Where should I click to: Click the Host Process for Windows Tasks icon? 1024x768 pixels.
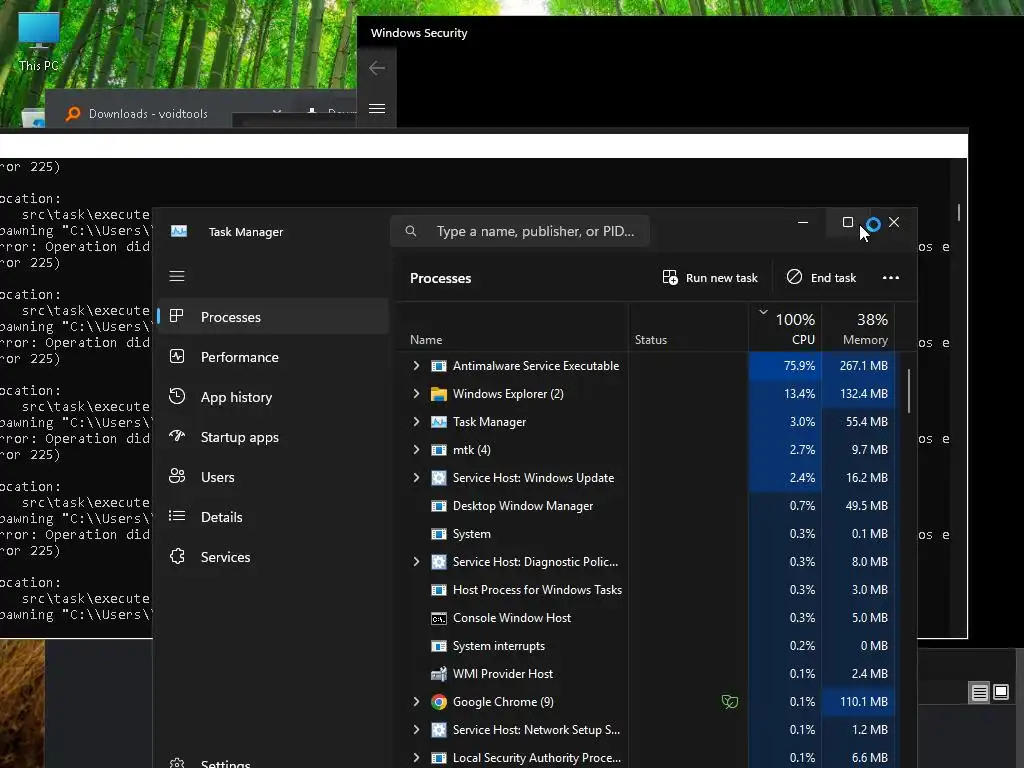coord(439,590)
